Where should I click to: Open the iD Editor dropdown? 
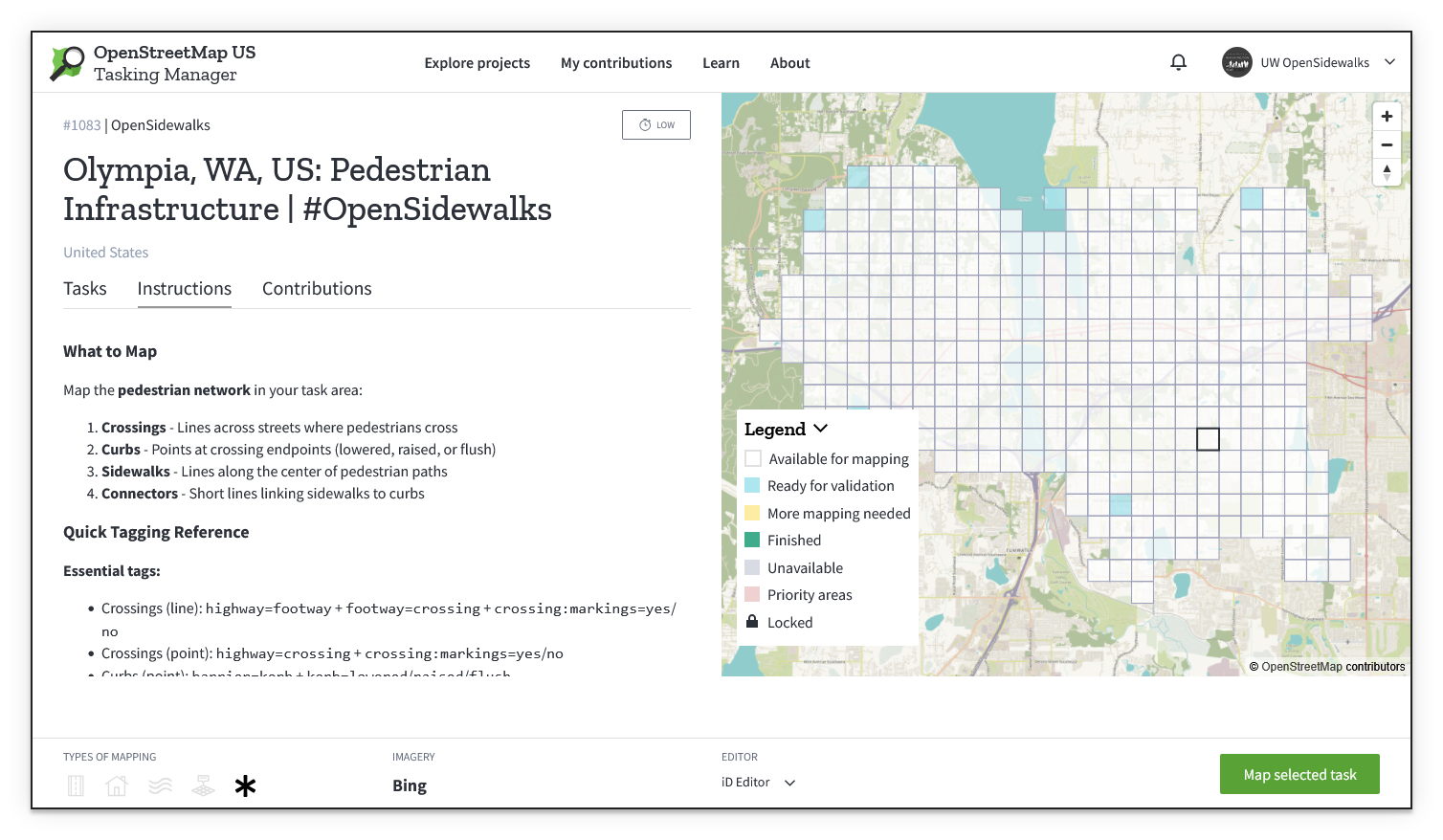click(758, 782)
